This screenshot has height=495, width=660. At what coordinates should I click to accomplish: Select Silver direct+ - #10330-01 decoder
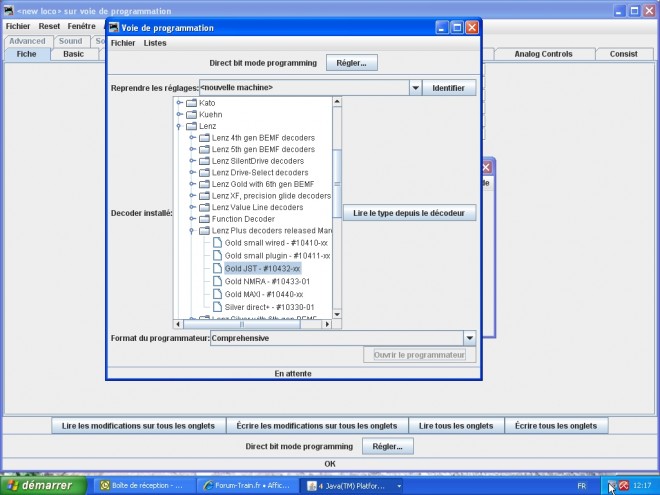pyautogui.click(x=269, y=307)
